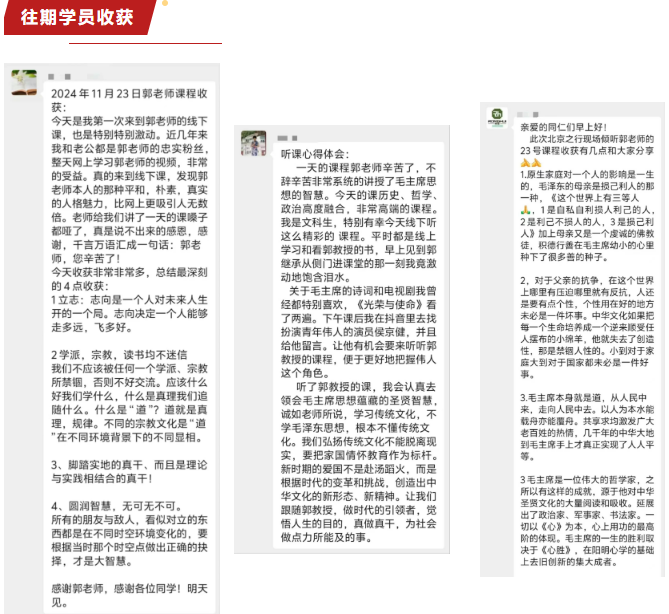The image size is (669, 614).
Task: Click the line 1立志：志向是一个人对未来人生
Action: point(129,300)
